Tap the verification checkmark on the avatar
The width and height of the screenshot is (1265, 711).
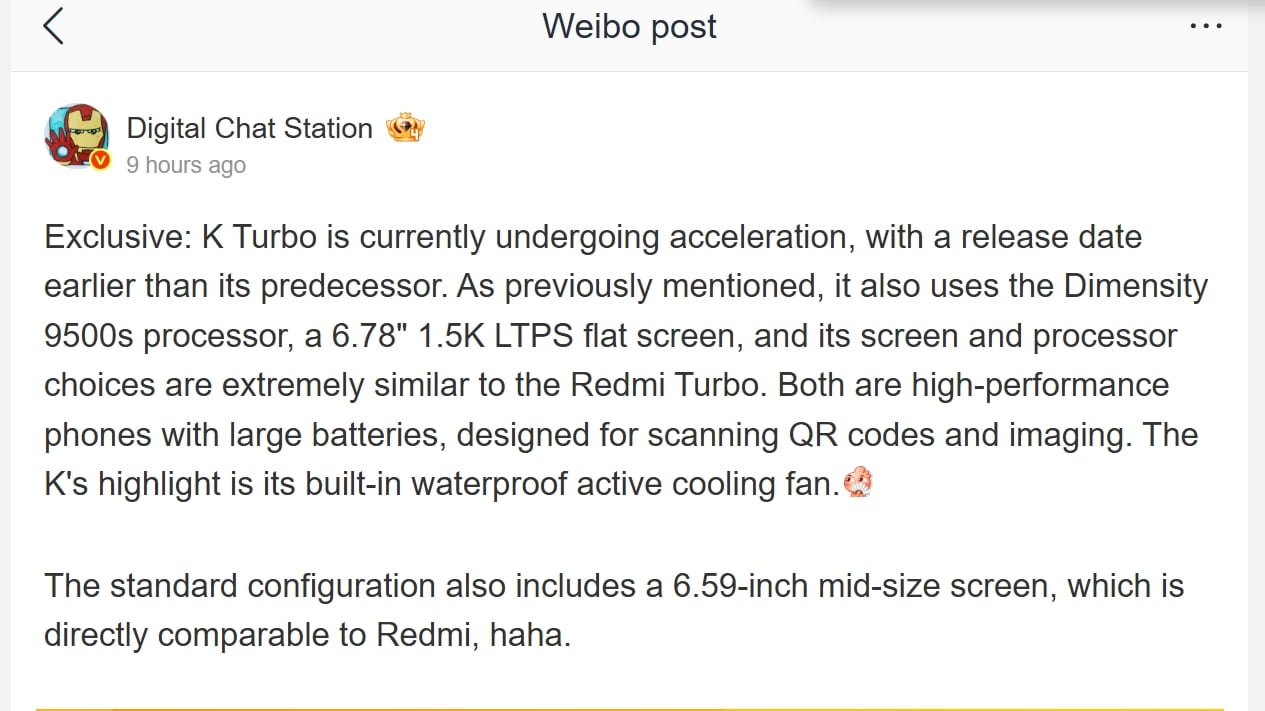click(100, 160)
